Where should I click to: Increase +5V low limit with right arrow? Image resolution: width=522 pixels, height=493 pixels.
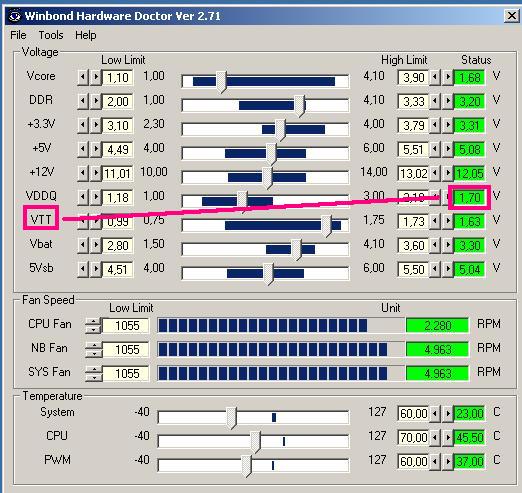click(96, 150)
